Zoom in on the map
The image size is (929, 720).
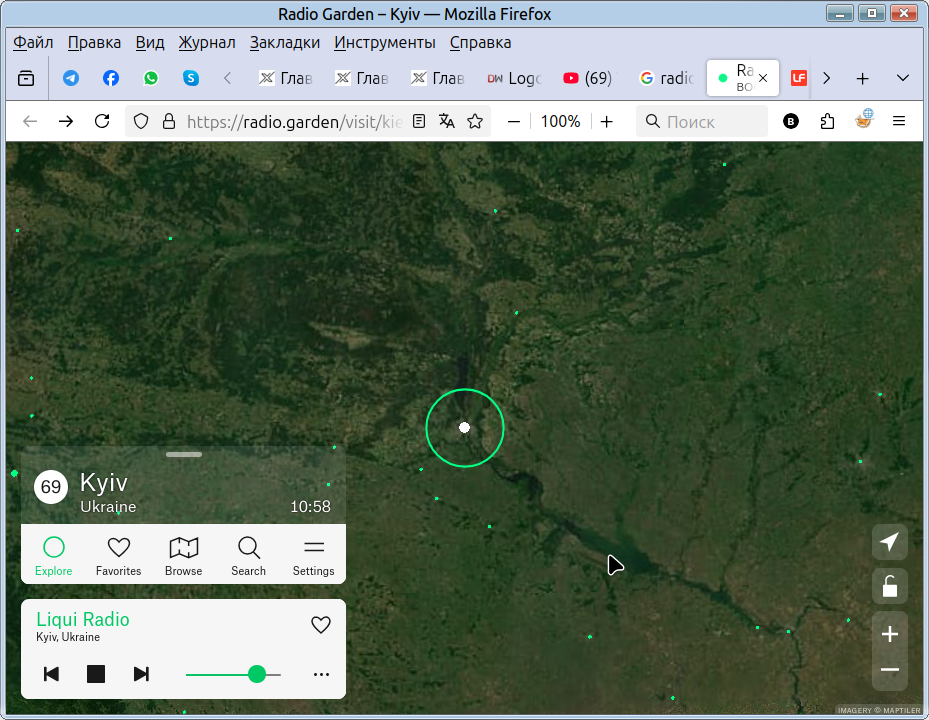click(x=890, y=633)
